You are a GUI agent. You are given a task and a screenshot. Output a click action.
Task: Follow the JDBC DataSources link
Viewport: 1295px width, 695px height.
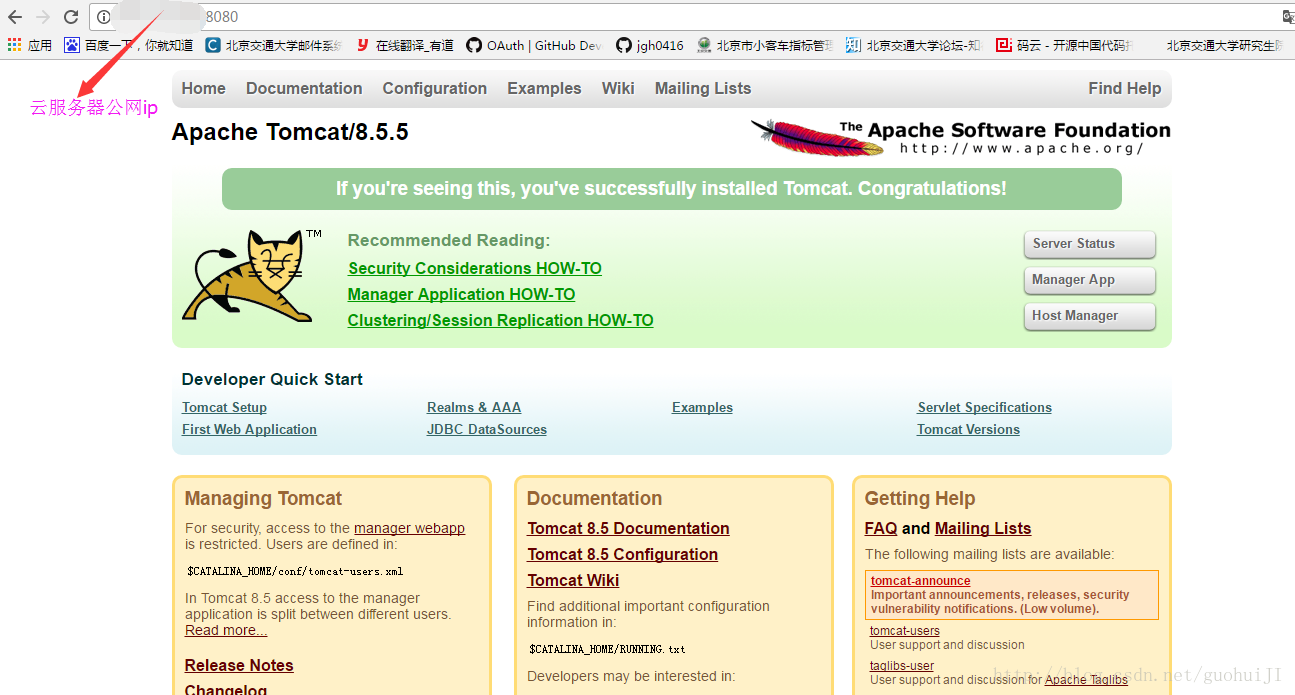coord(486,429)
